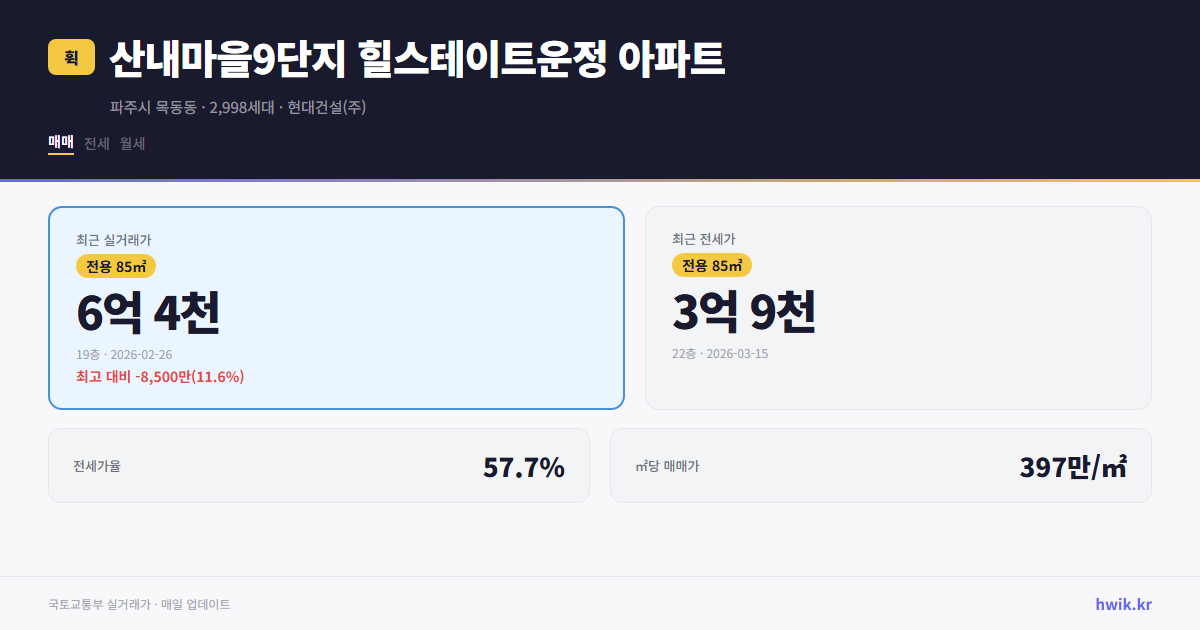Click the hwik.kr site logo
This screenshot has height=630, width=1200.
pos(1123,604)
